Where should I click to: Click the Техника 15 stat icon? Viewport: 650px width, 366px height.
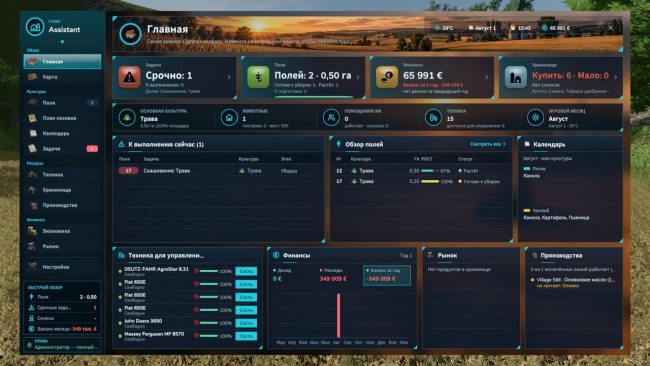tap(433, 118)
